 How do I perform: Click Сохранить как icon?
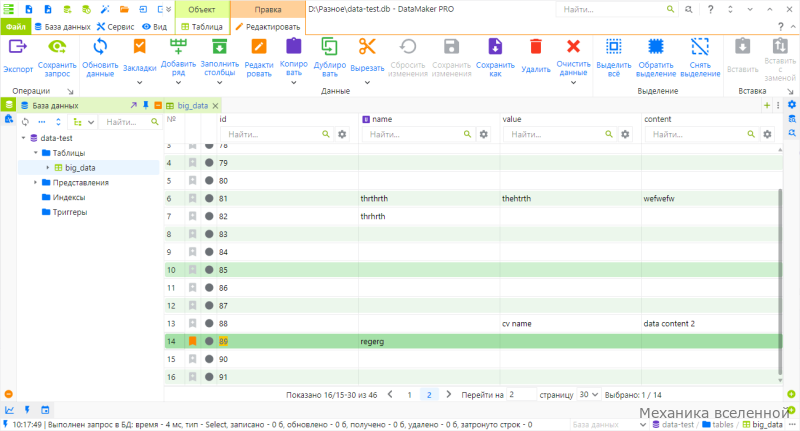pyautogui.click(x=495, y=46)
